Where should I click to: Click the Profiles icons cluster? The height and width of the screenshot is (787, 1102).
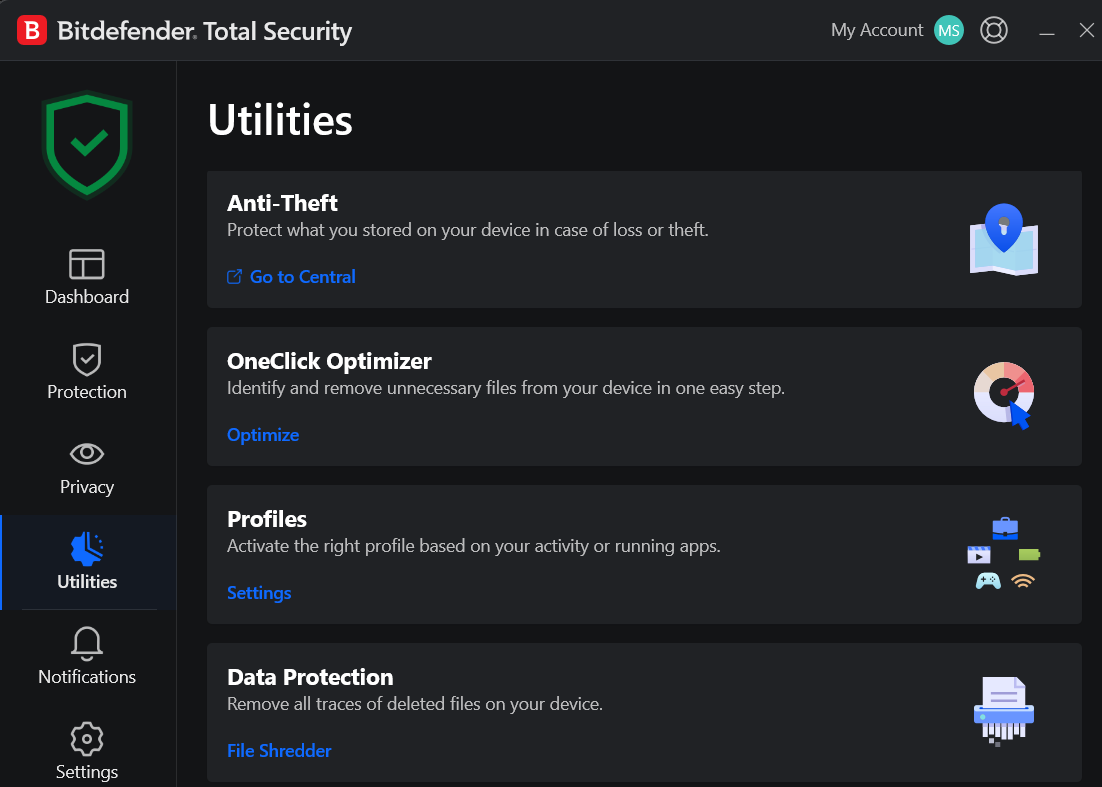coord(1004,554)
